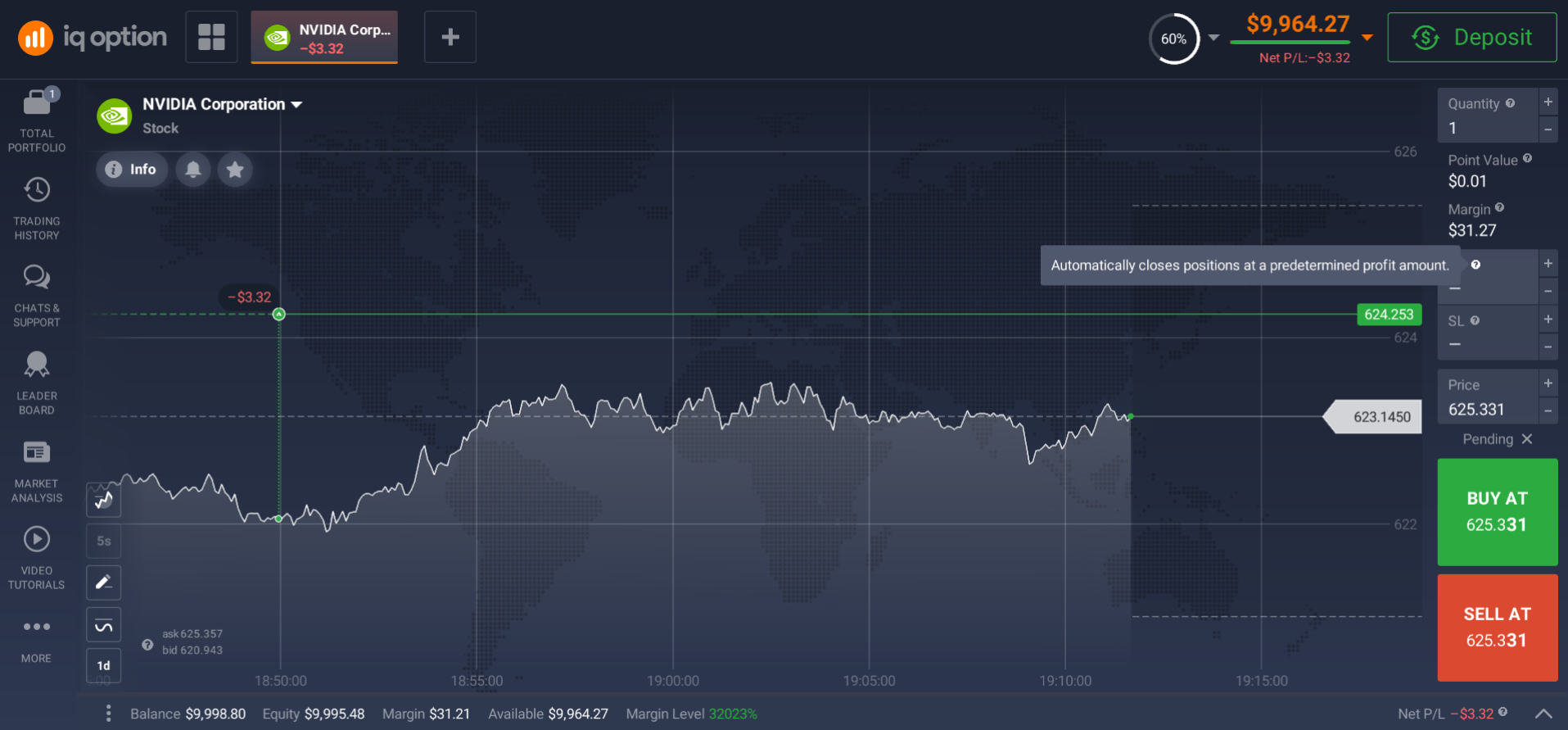
Task: Switch to NVIDIA Corp asset tab
Action: coord(324,38)
